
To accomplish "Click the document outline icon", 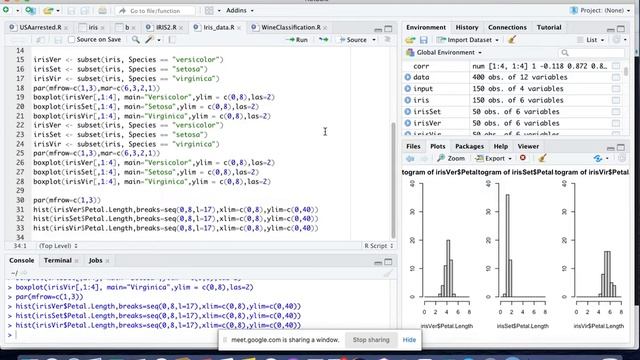I will click(x=387, y=40).
